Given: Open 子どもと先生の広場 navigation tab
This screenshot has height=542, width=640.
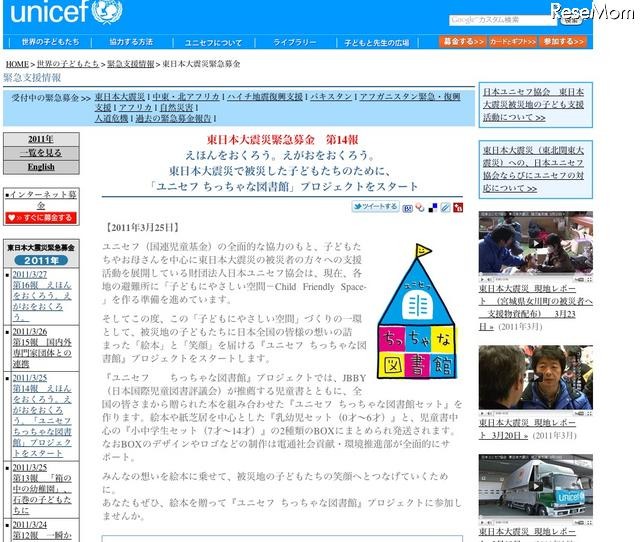Looking at the screenshot, I should point(377,42).
